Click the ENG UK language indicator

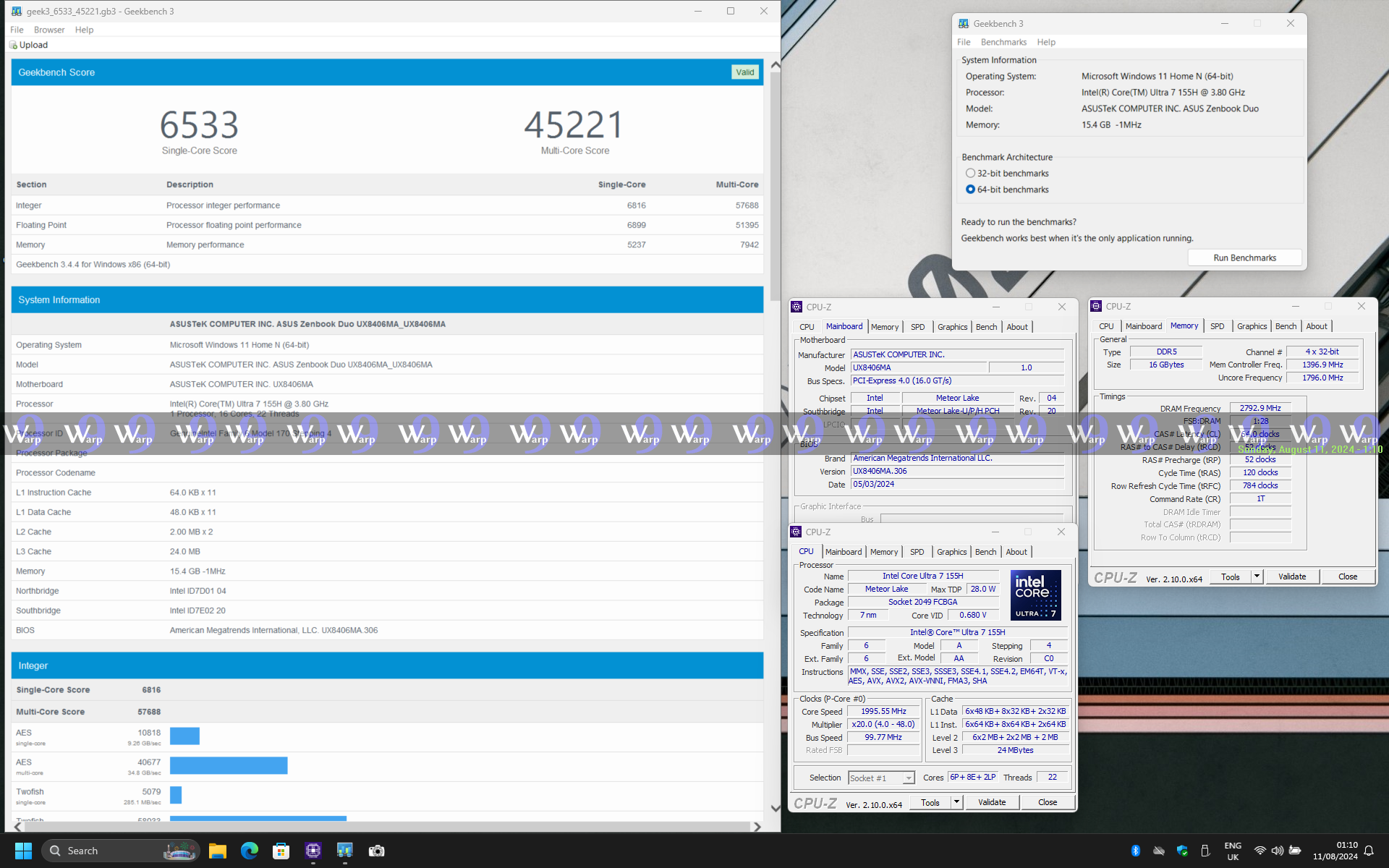(x=1233, y=851)
